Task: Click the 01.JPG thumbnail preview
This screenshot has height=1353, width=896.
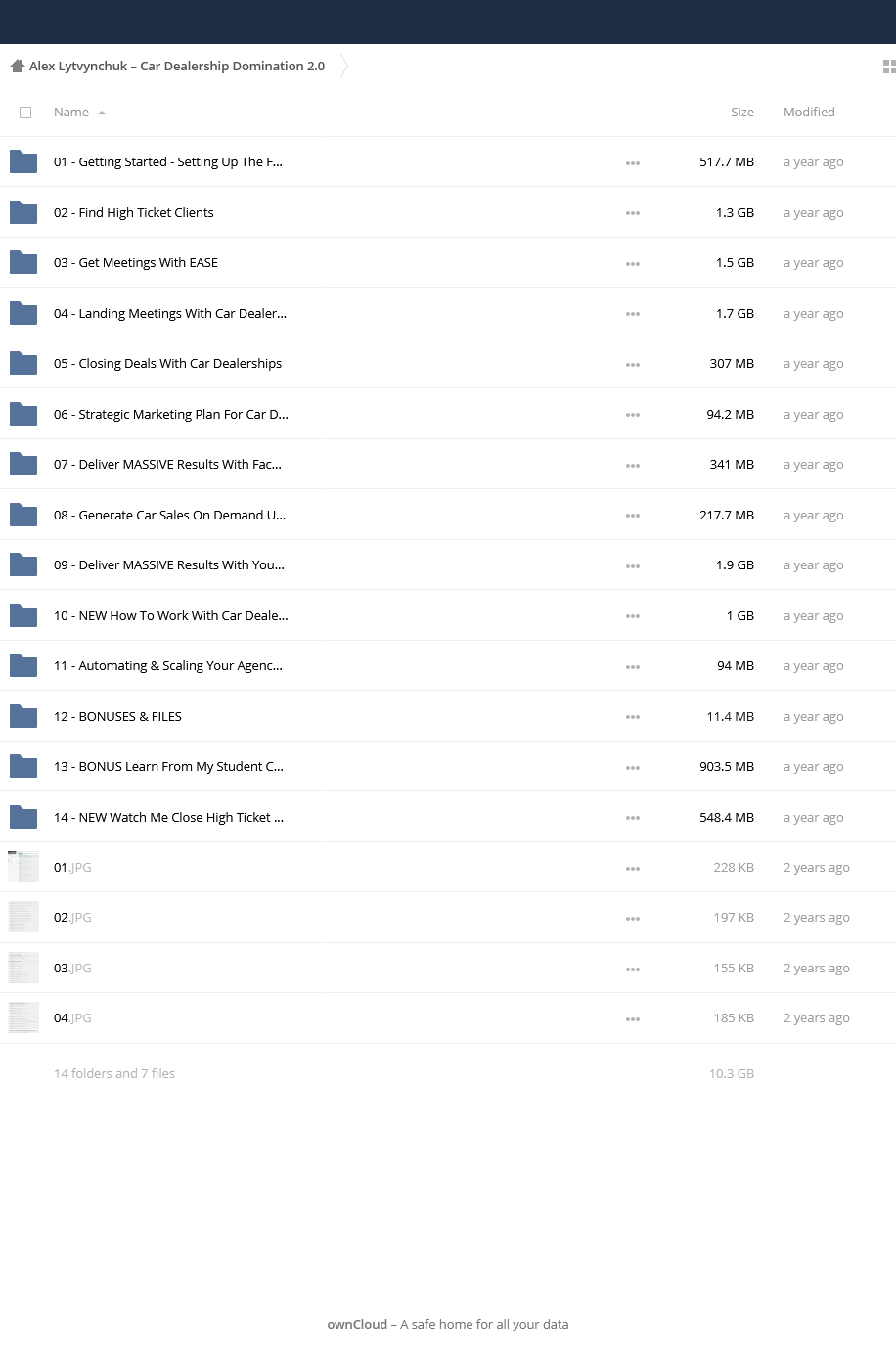Action: pyautogui.click(x=23, y=867)
